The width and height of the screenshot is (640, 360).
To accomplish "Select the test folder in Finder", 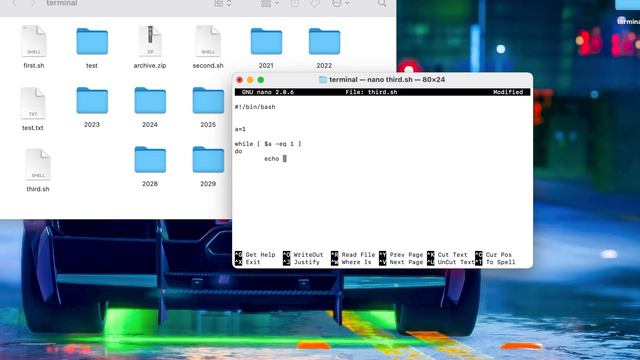I will click(x=92, y=41).
